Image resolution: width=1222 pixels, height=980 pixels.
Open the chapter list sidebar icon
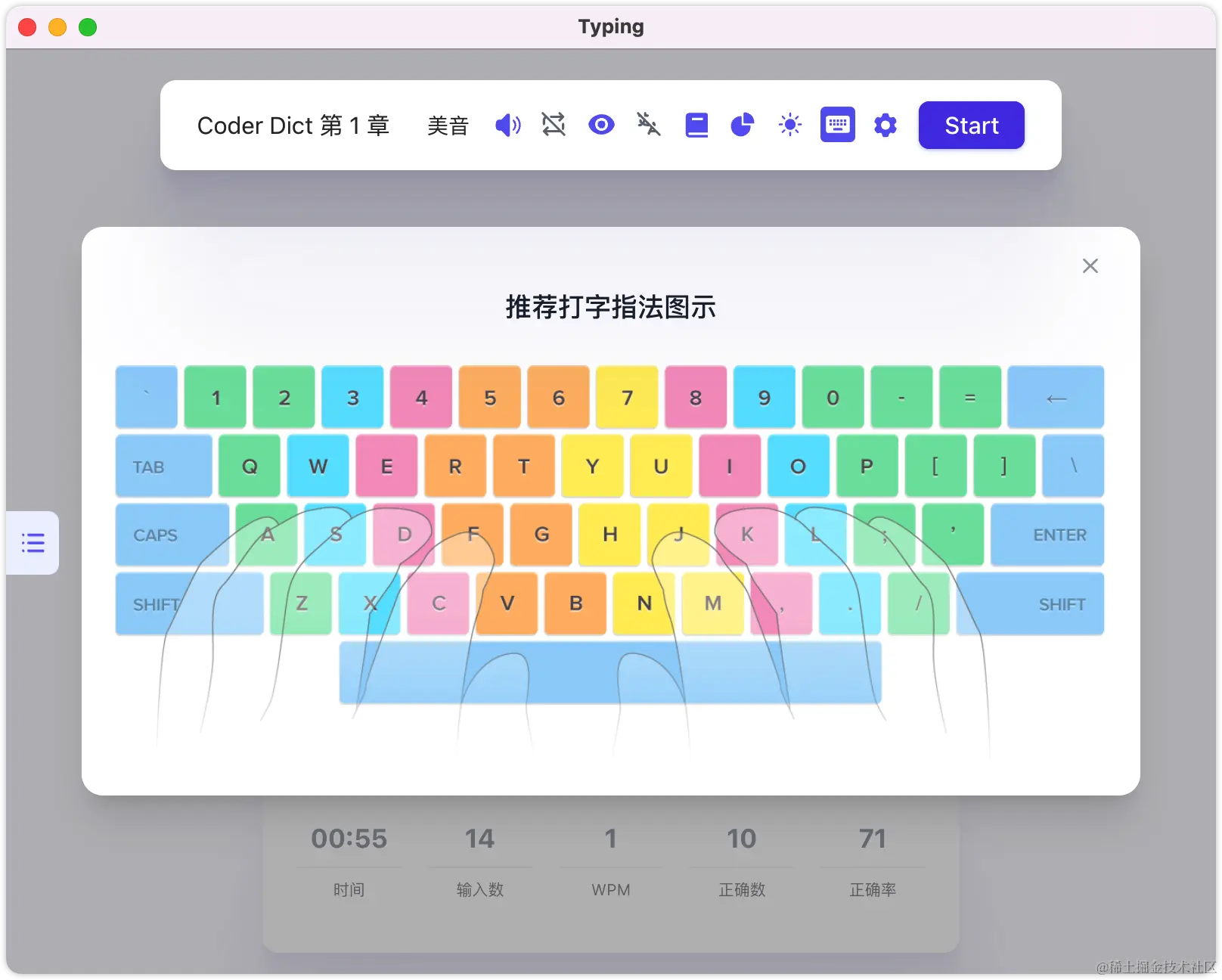coord(33,542)
